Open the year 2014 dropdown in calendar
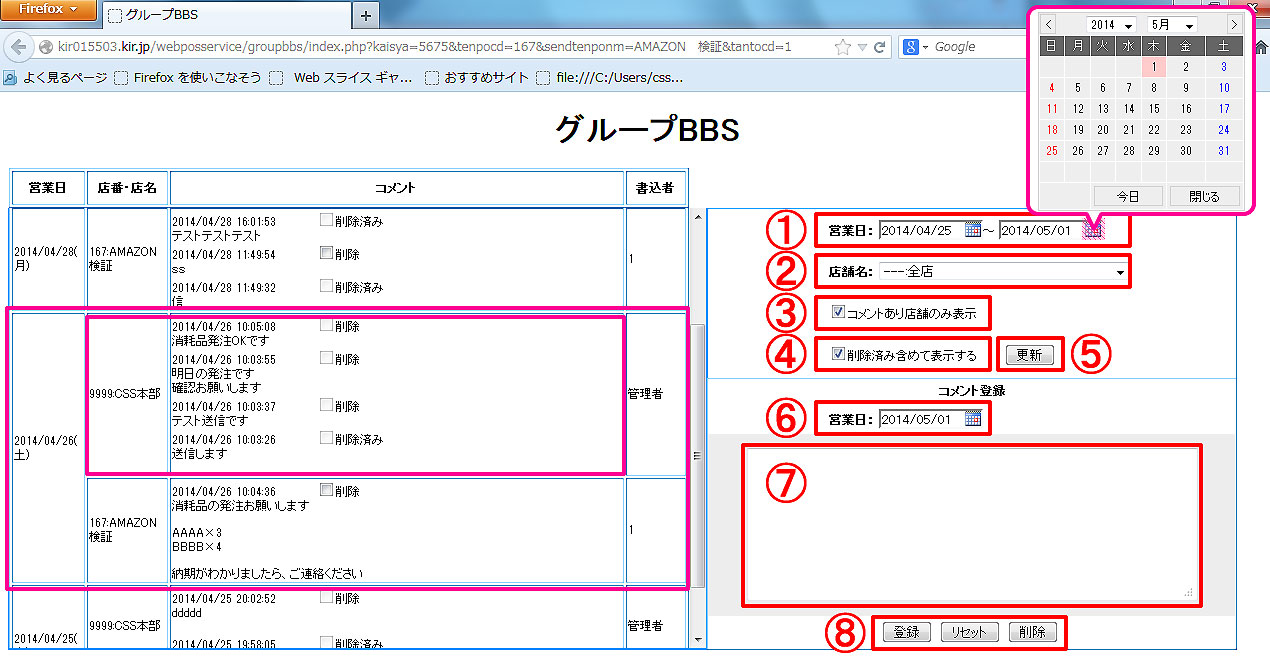The width and height of the screenshot is (1270, 660). point(1112,24)
